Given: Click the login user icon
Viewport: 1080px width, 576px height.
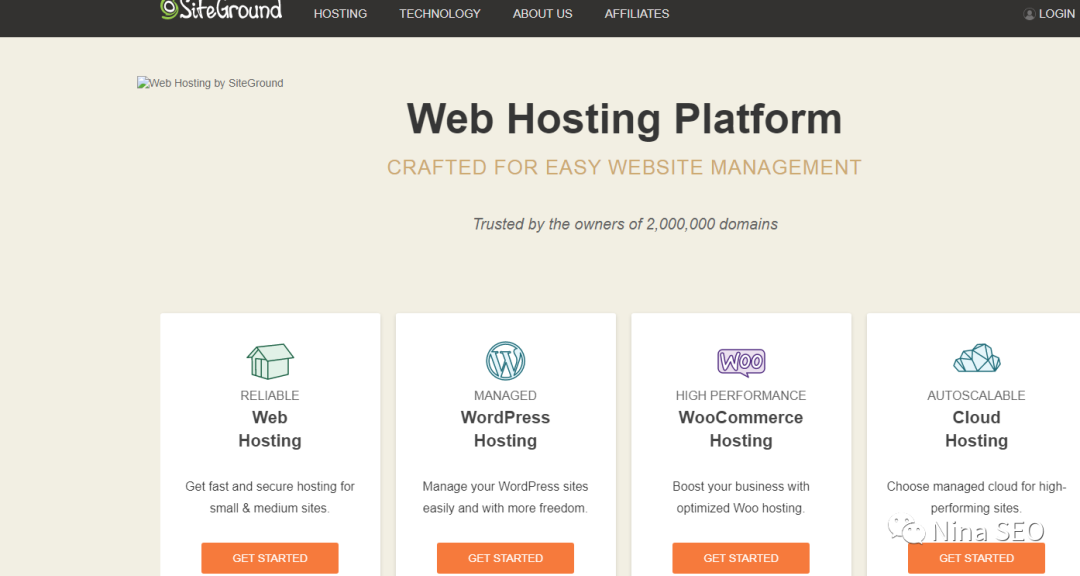Looking at the screenshot, I should click(1029, 14).
